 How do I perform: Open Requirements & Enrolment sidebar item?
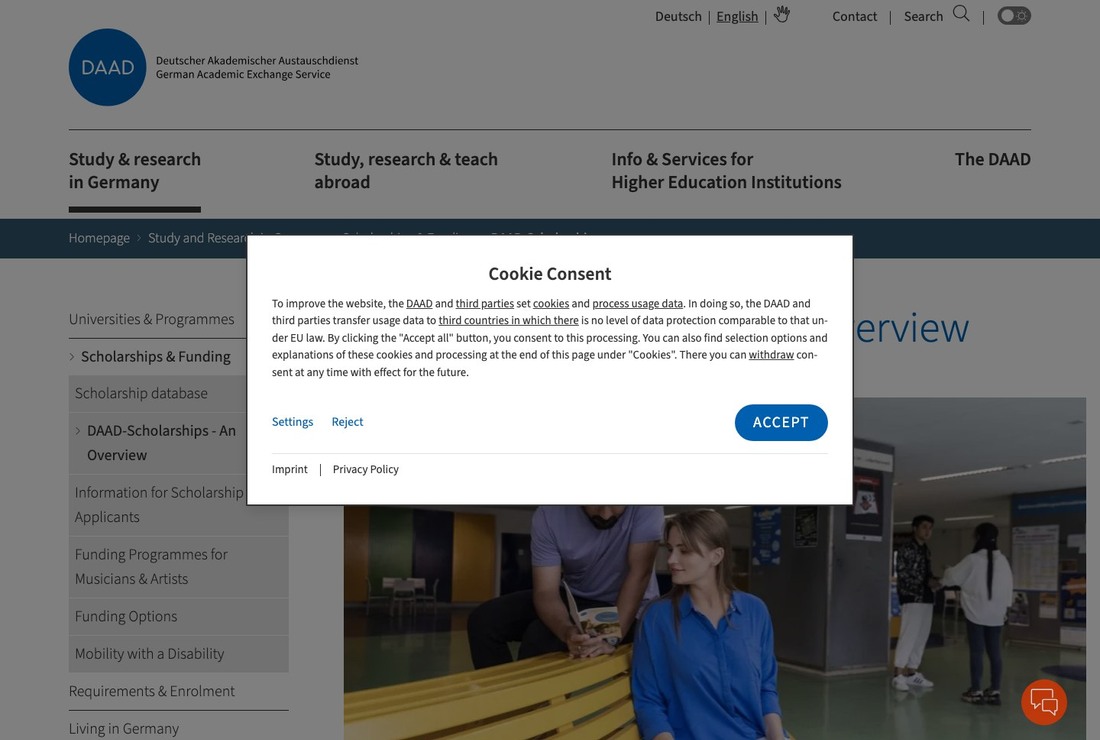tap(152, 691)
